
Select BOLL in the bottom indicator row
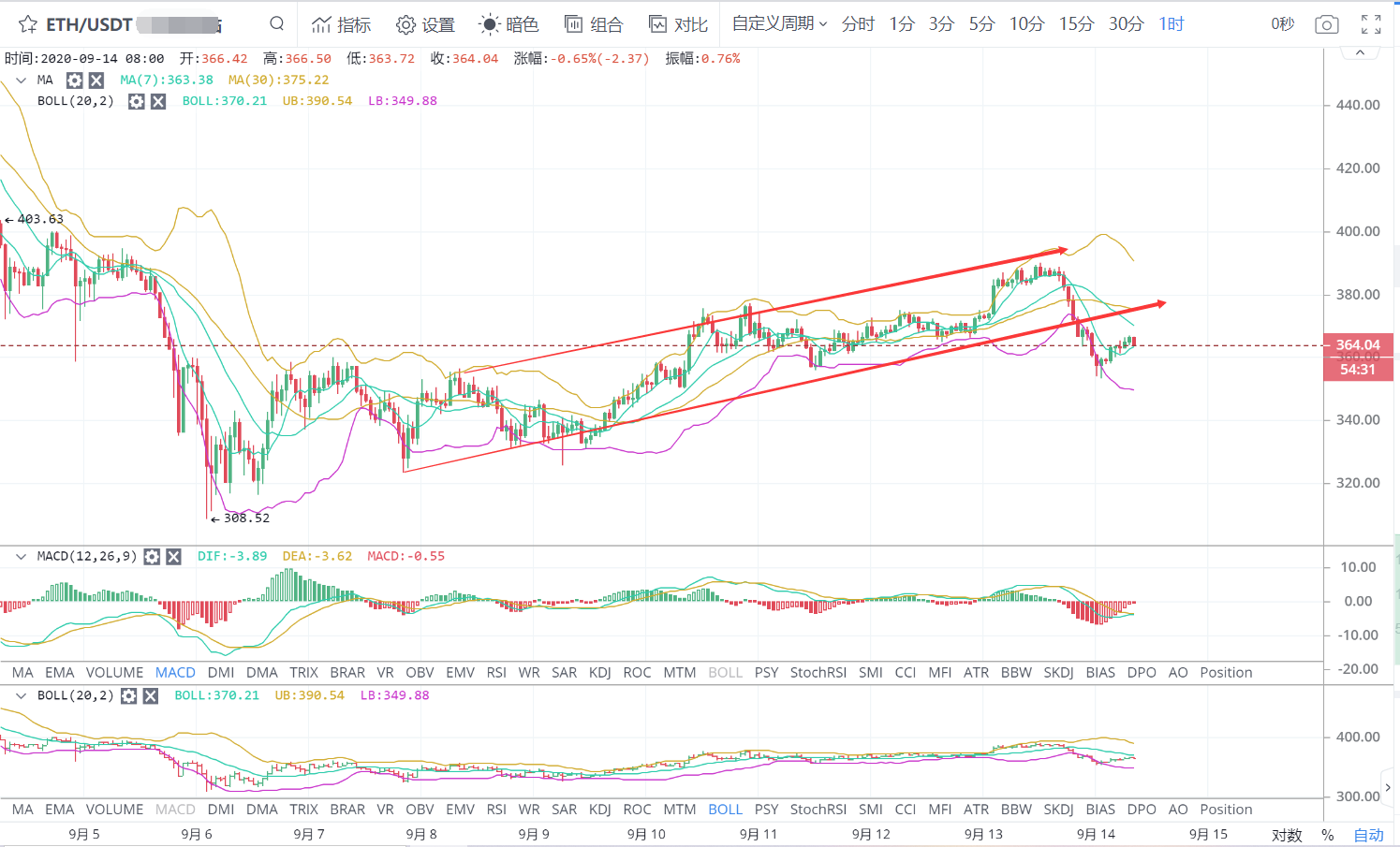(x=725, y=810)
